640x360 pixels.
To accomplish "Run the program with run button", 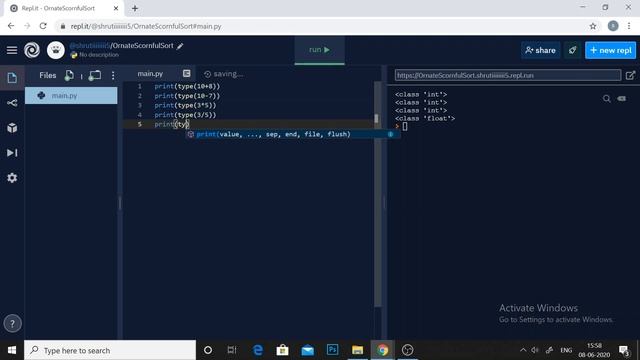I will click(x=320, y=50).
